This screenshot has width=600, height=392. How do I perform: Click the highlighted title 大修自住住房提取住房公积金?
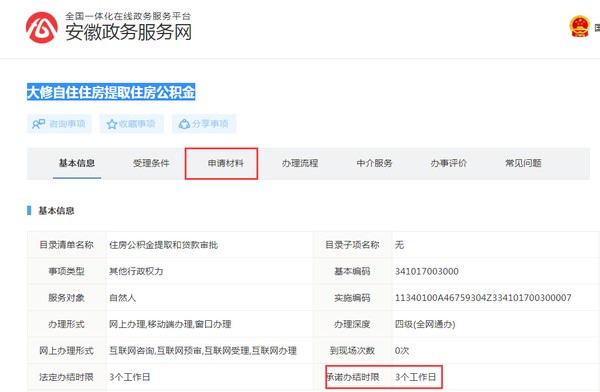pos(111,92)
